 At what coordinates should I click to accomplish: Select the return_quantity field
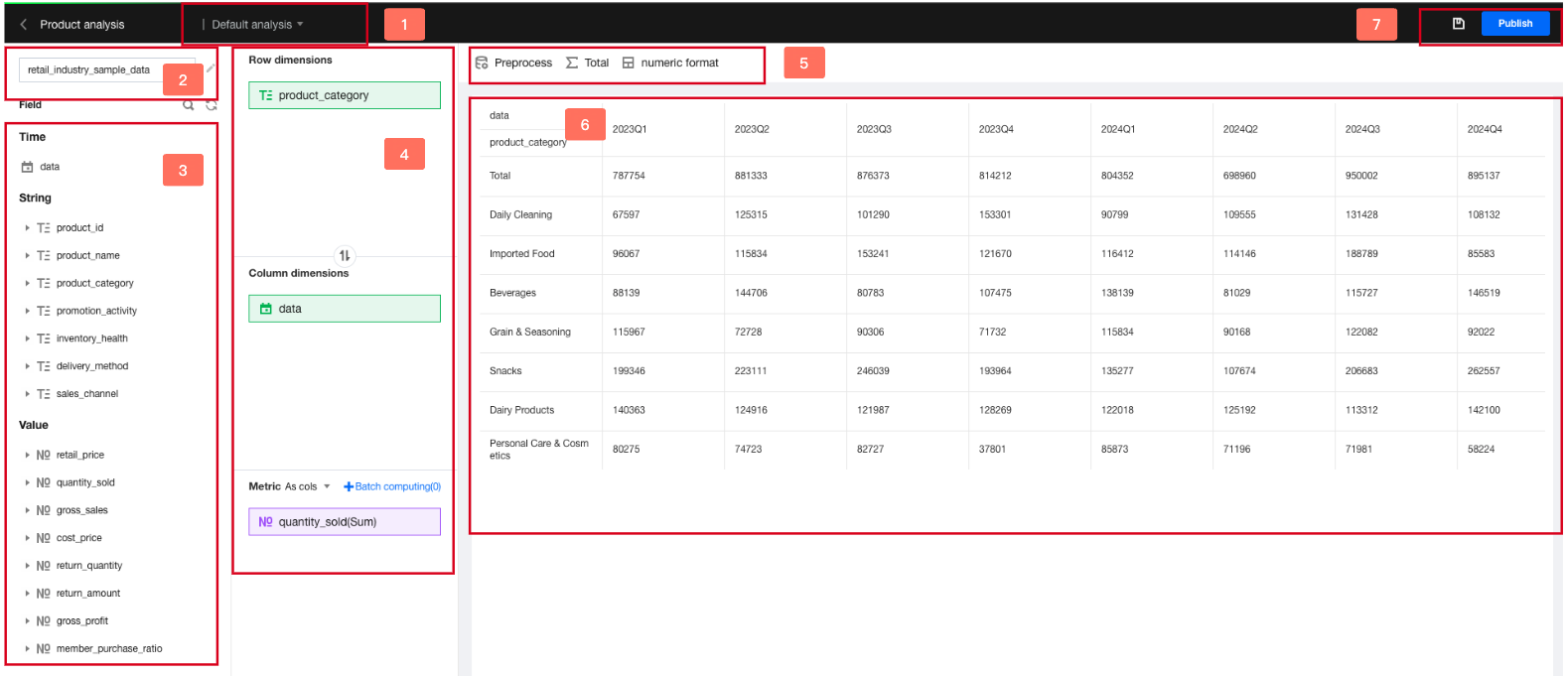[89, 566]
